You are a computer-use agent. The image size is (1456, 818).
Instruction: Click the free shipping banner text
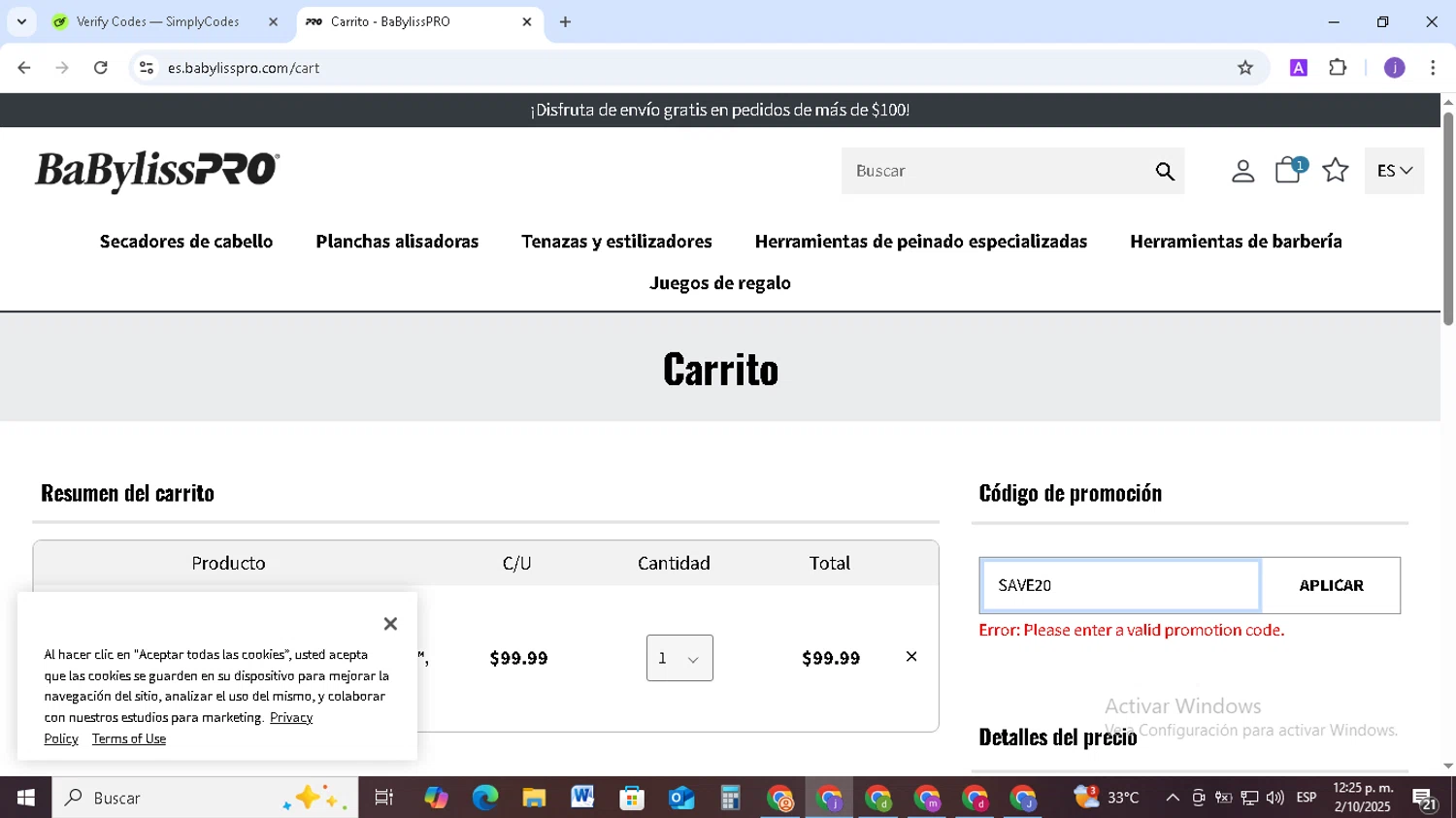click(720, 111)
